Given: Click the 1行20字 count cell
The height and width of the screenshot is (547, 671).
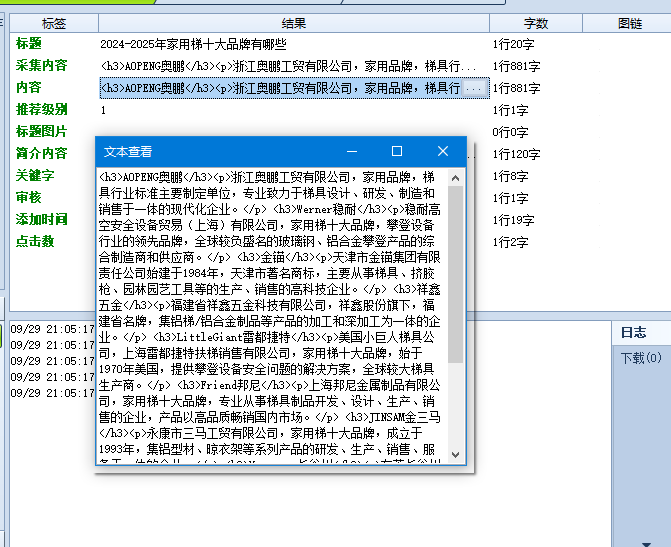Looking at the screenshot, I should (513, 44).
